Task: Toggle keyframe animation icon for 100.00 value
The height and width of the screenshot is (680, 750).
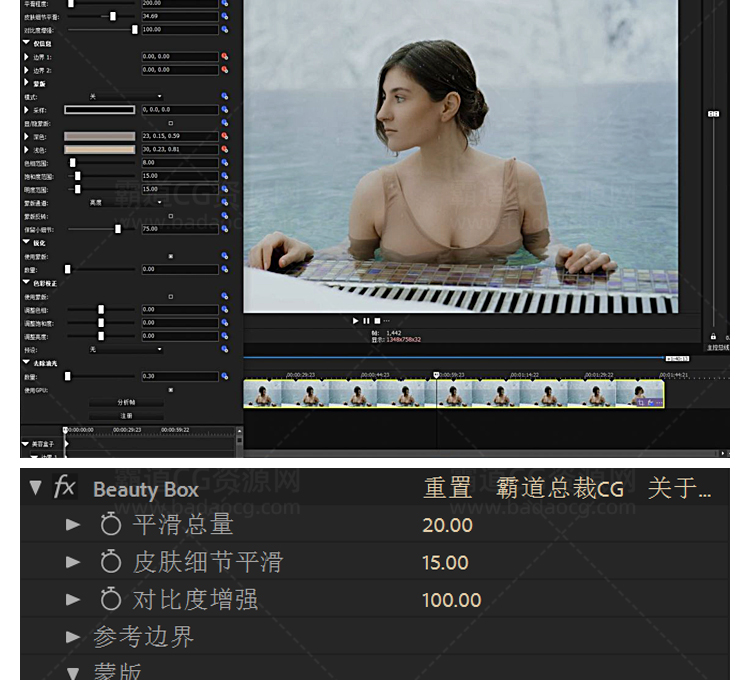Action: [x=224, y=30]
